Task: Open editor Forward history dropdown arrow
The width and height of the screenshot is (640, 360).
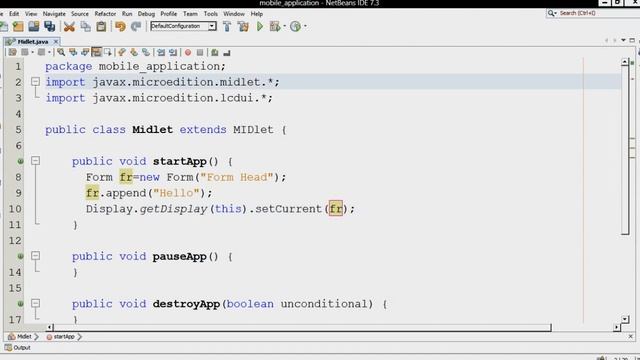Action: coord(49,52)
